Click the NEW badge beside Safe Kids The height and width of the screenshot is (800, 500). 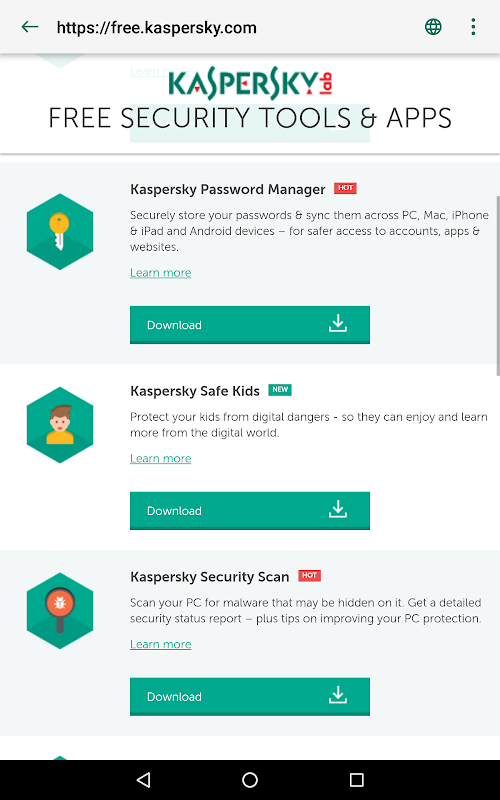pyautogui.click(x=280, y=390)
